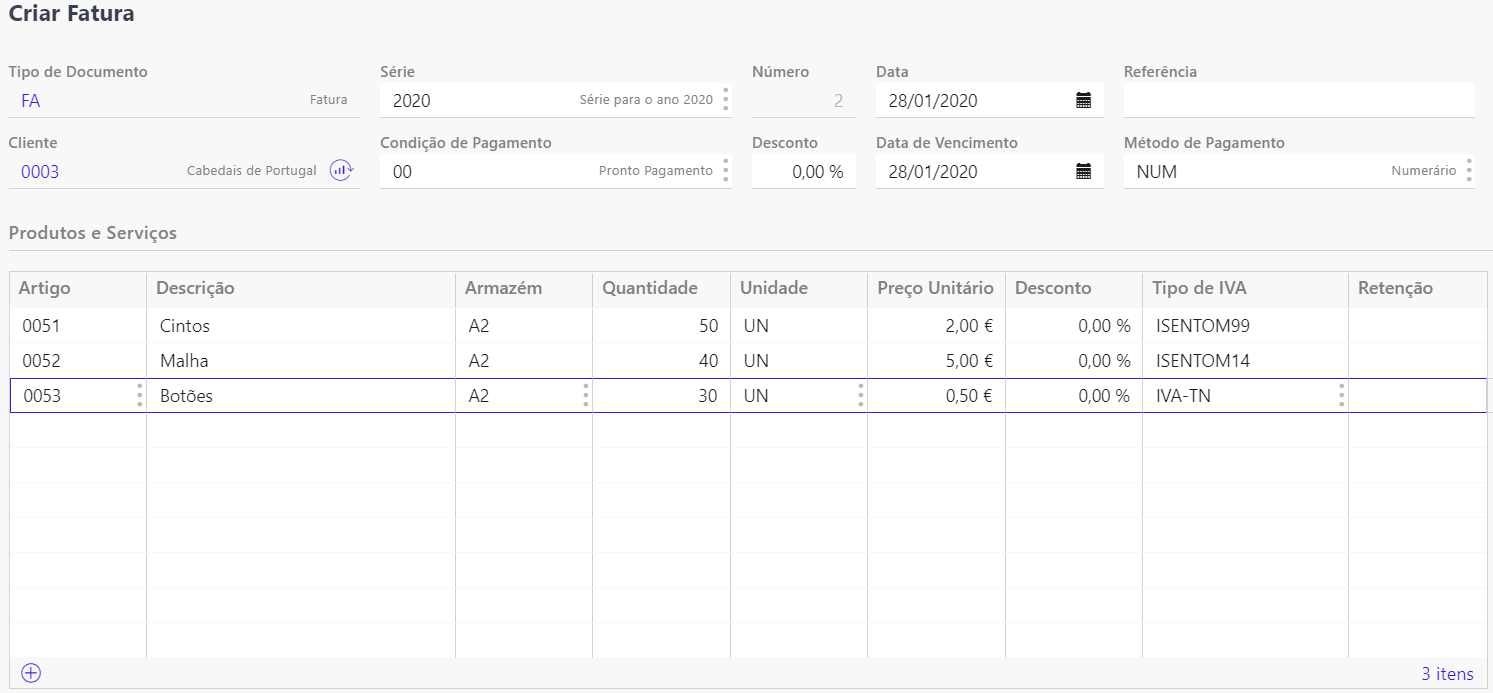1493x693 pixels.
Task: Click the Referência input field
Action: tap(1298, 101)
